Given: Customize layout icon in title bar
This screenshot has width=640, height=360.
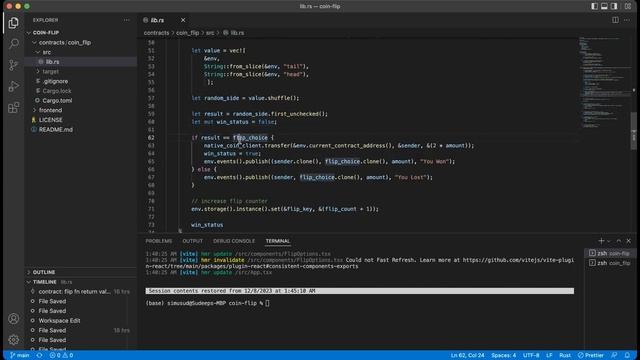Looking at the screenshot, I should [628, 6].
